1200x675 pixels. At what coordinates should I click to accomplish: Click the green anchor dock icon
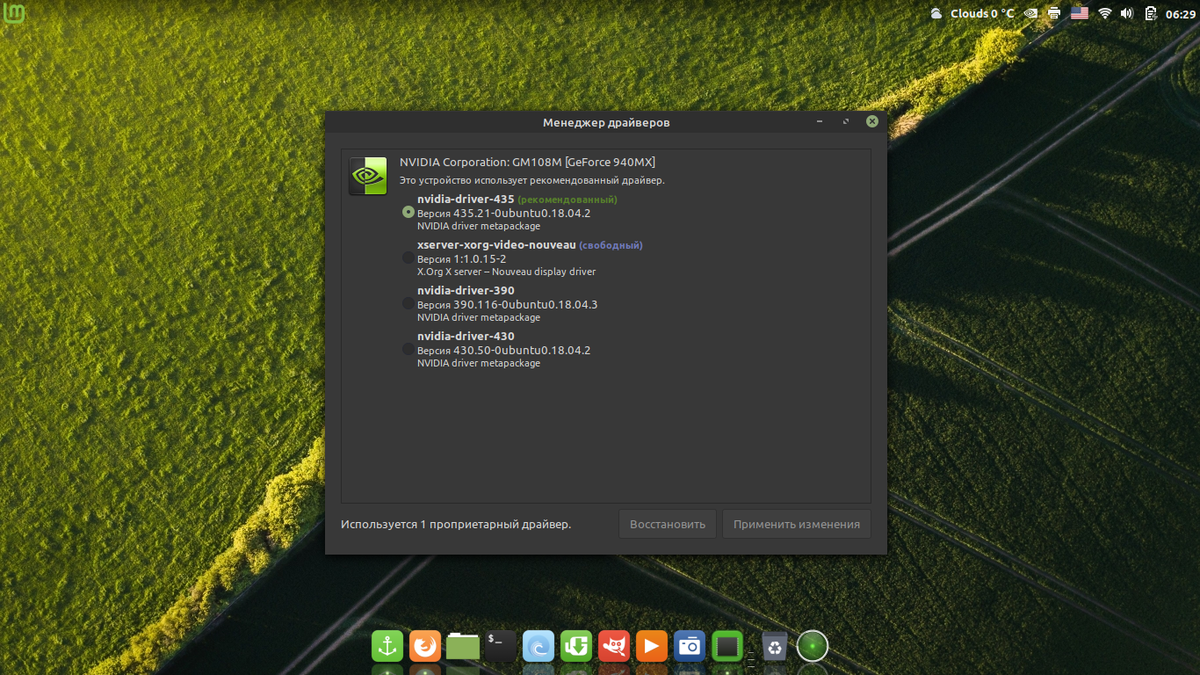388,646
